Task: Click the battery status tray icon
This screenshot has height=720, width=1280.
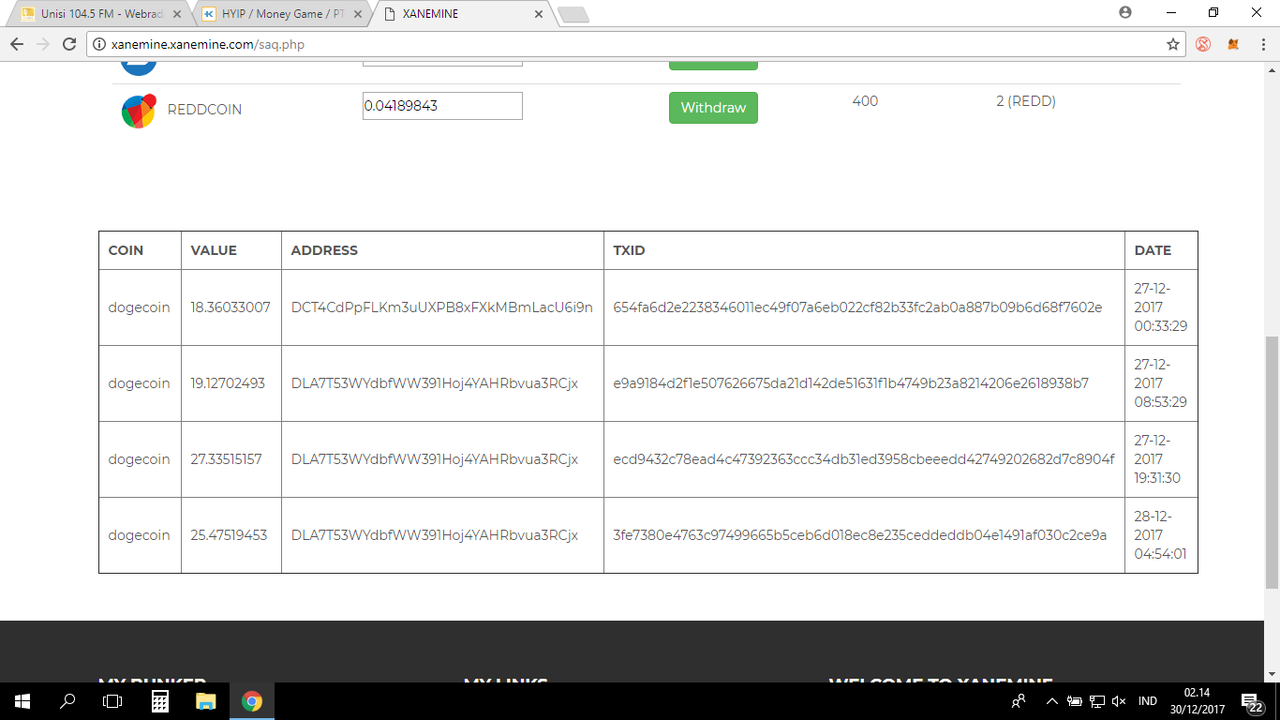Action: pyautogui.click(x=1075, y=701)
